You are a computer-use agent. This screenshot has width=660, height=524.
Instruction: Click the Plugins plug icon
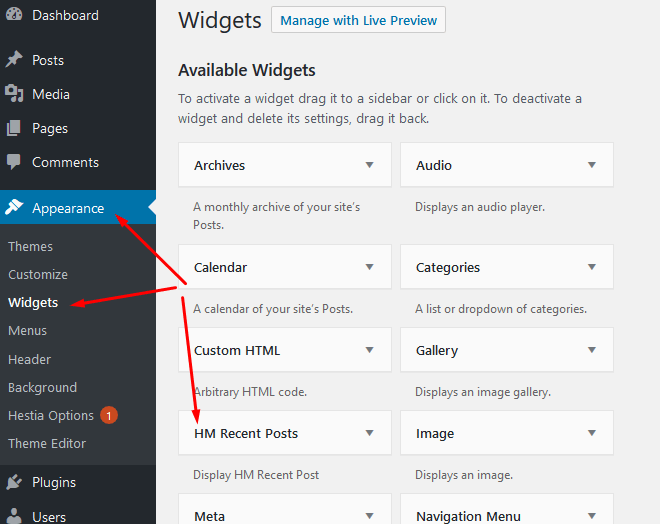[x=14, y=482]
